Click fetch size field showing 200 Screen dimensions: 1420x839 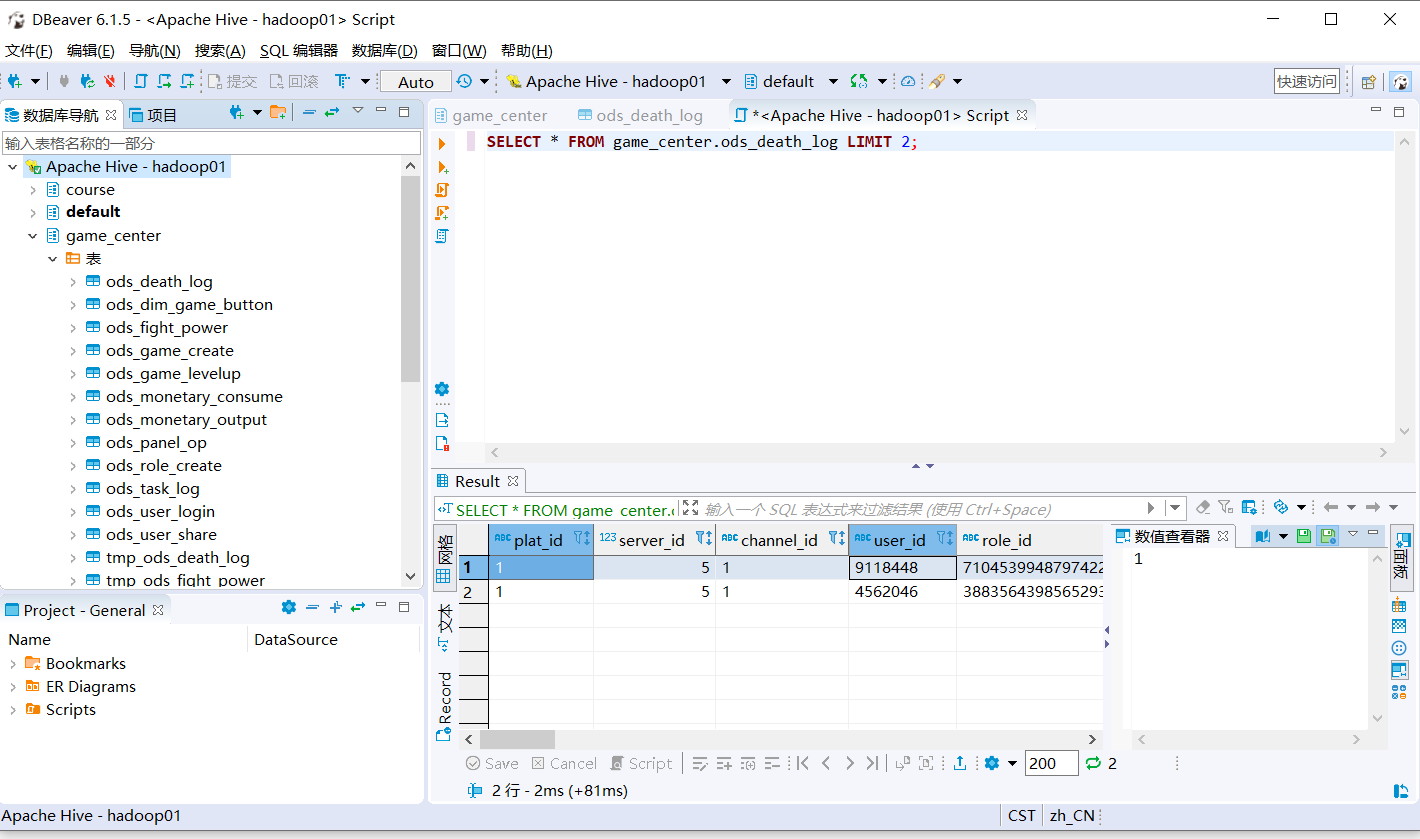pos(1052,763)
